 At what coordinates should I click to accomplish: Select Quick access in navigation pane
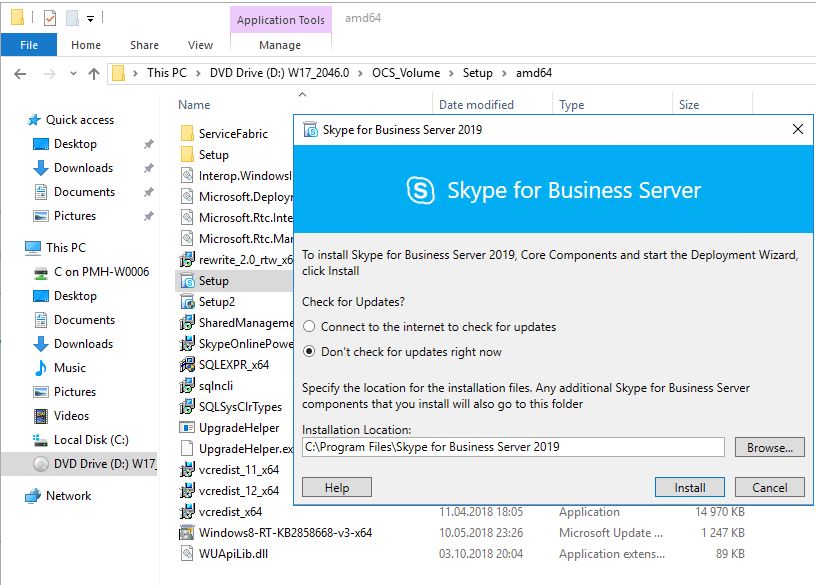(80, 120)
